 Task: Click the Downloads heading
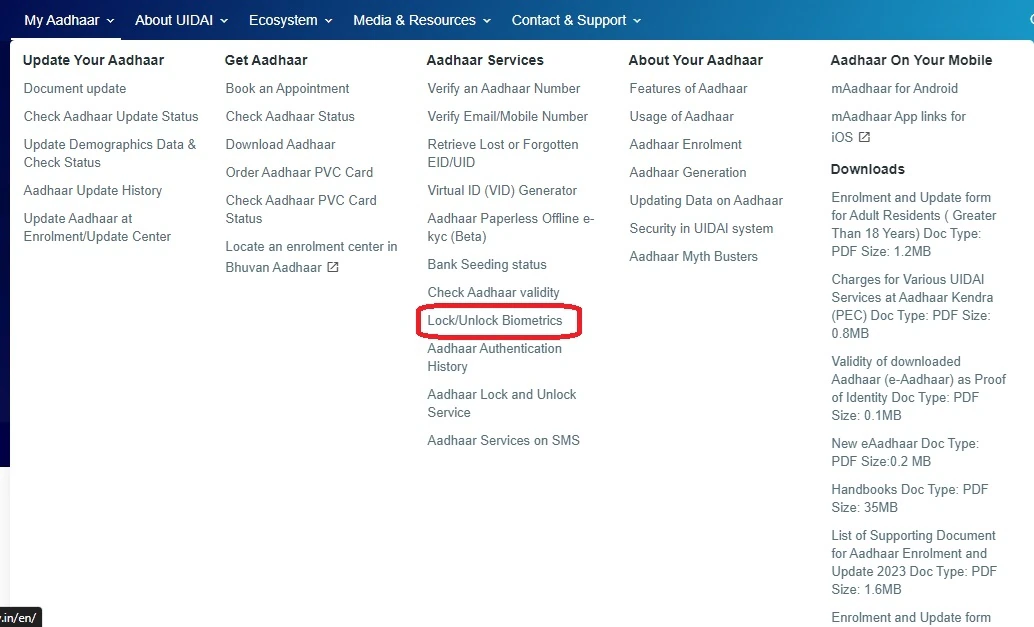(867, 169)
